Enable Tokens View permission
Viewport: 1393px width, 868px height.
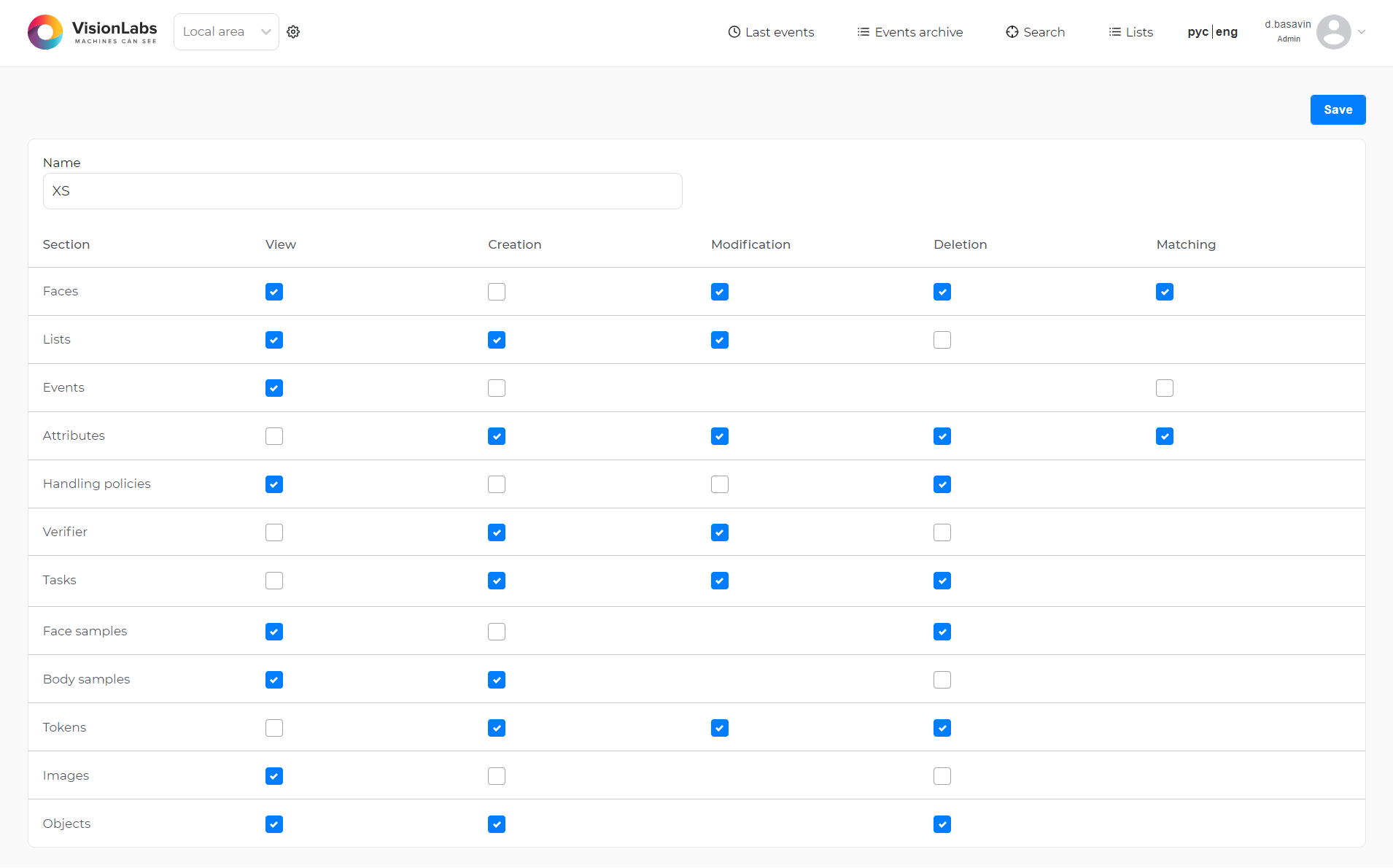(274, 728)
